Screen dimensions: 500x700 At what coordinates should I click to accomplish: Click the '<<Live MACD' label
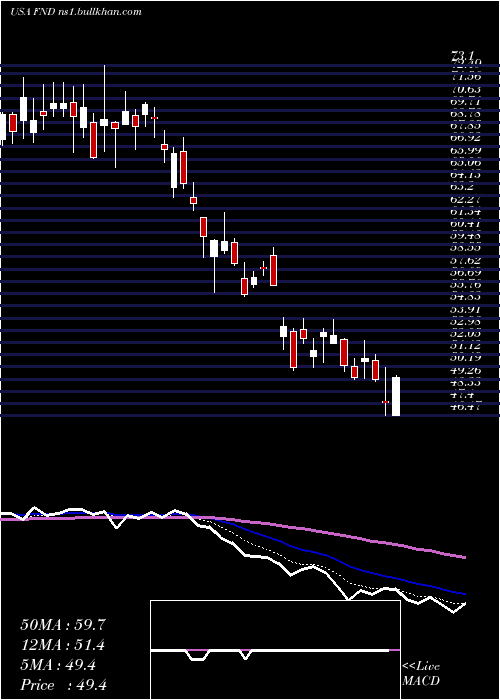[x=421, y=674]
